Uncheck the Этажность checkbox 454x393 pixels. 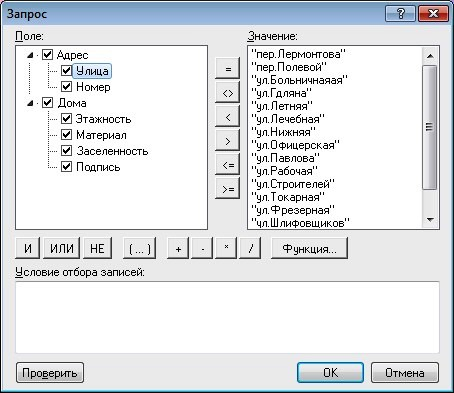click(66, 119)
